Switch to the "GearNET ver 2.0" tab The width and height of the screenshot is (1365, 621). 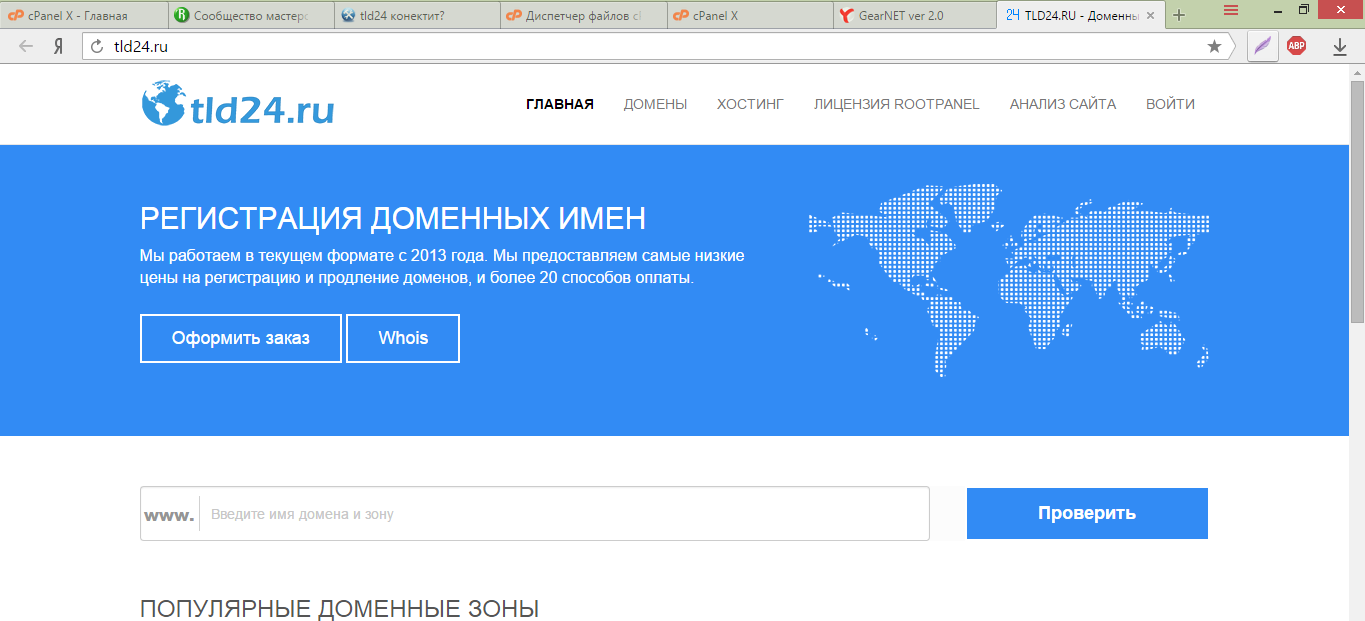[x=913, y=15]
